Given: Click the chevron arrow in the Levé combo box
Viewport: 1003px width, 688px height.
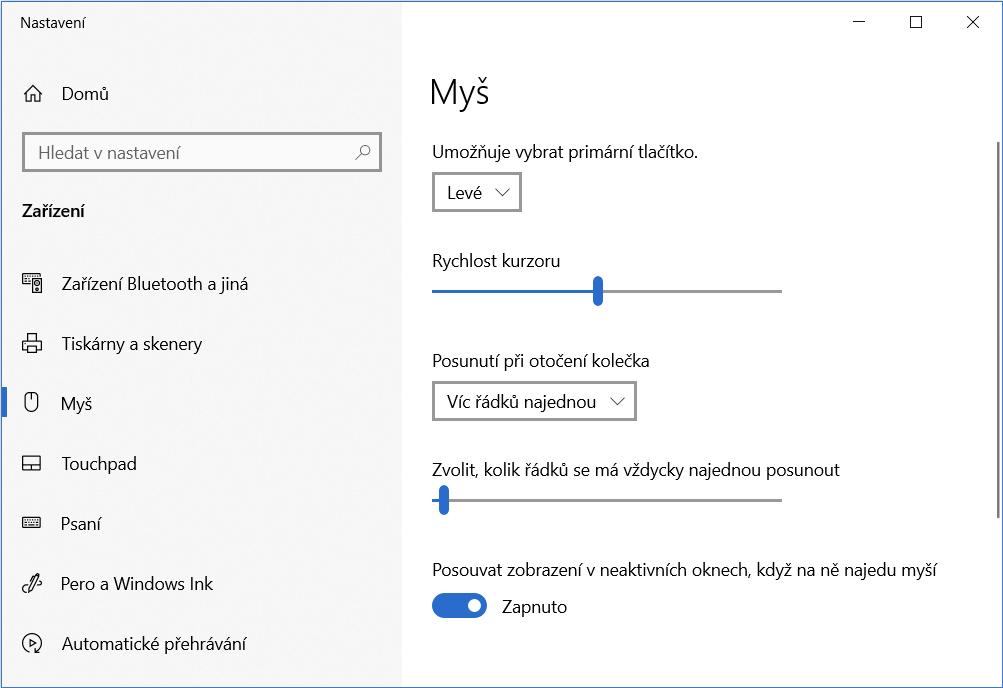Looking at the screenshot, I should tap(502, 192).
